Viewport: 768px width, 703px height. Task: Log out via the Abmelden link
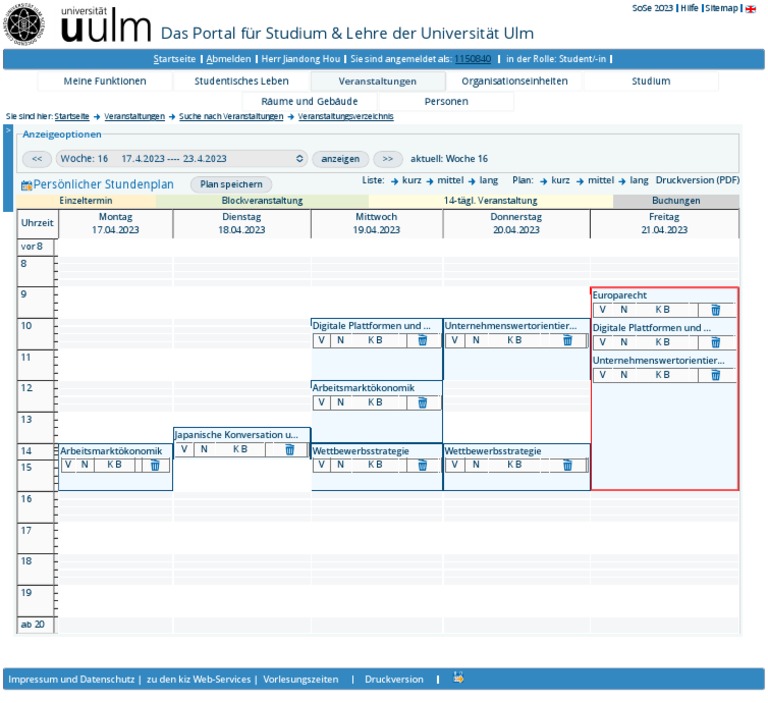click(x=228, y=59)
